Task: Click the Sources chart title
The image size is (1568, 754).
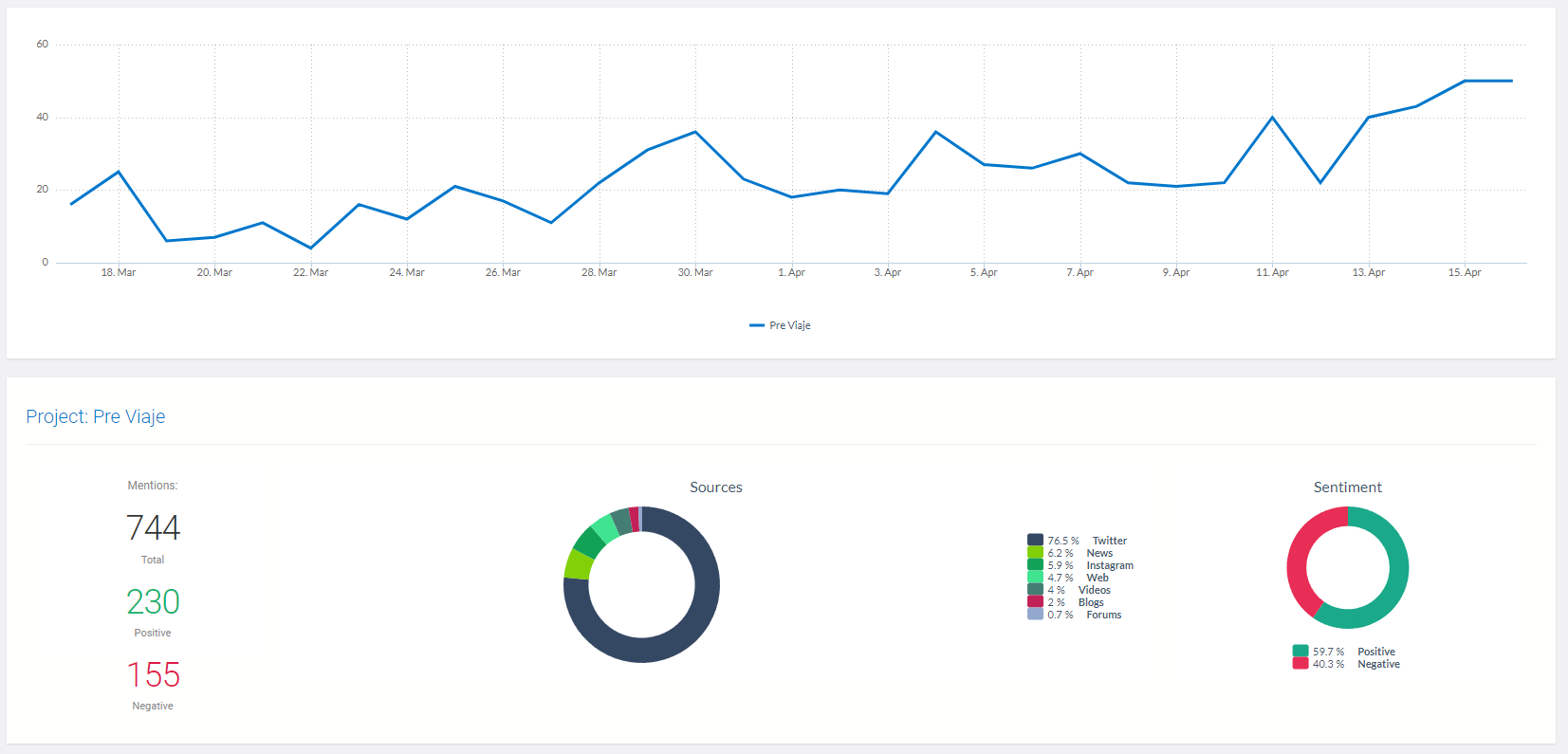Action: pos(716,487)
